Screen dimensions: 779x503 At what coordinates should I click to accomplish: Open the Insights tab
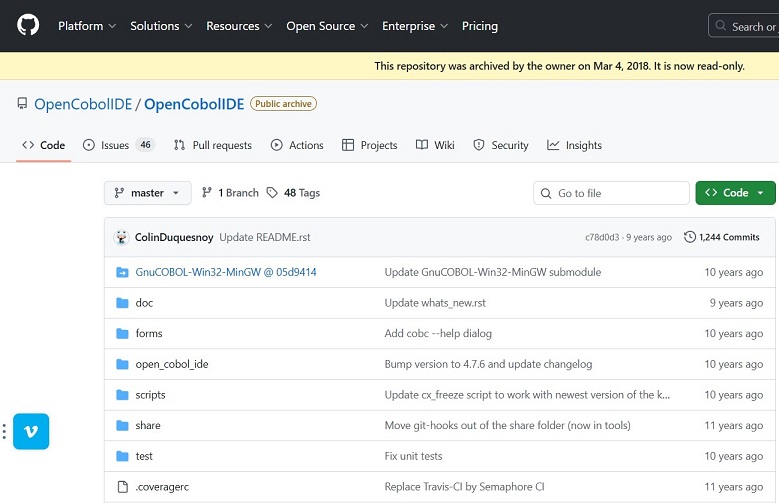pyautogui.click(x=574, y=145)
